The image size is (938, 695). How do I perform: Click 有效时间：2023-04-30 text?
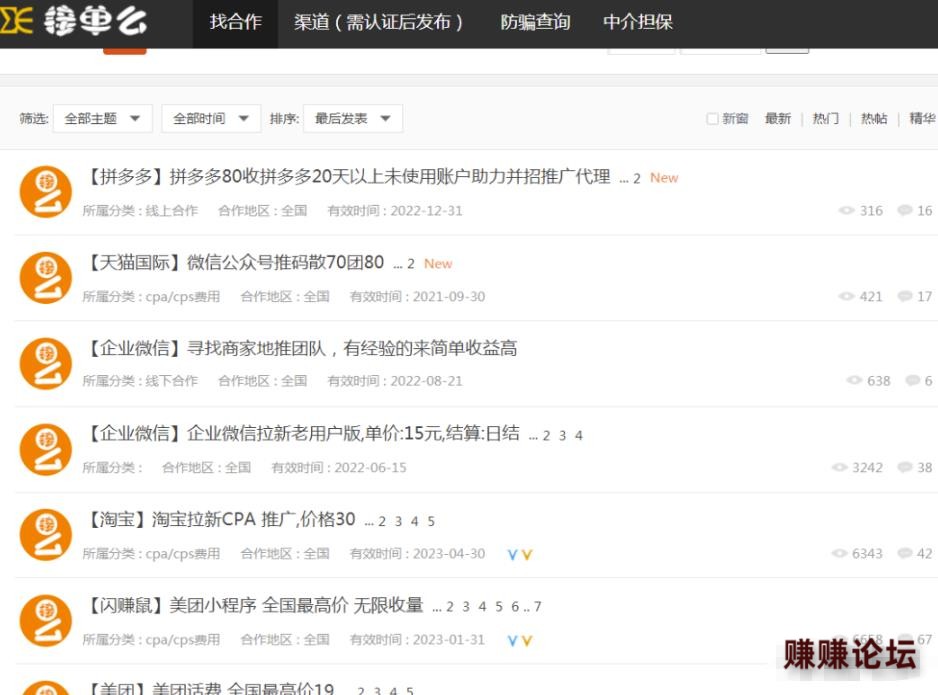click(418, 554)
